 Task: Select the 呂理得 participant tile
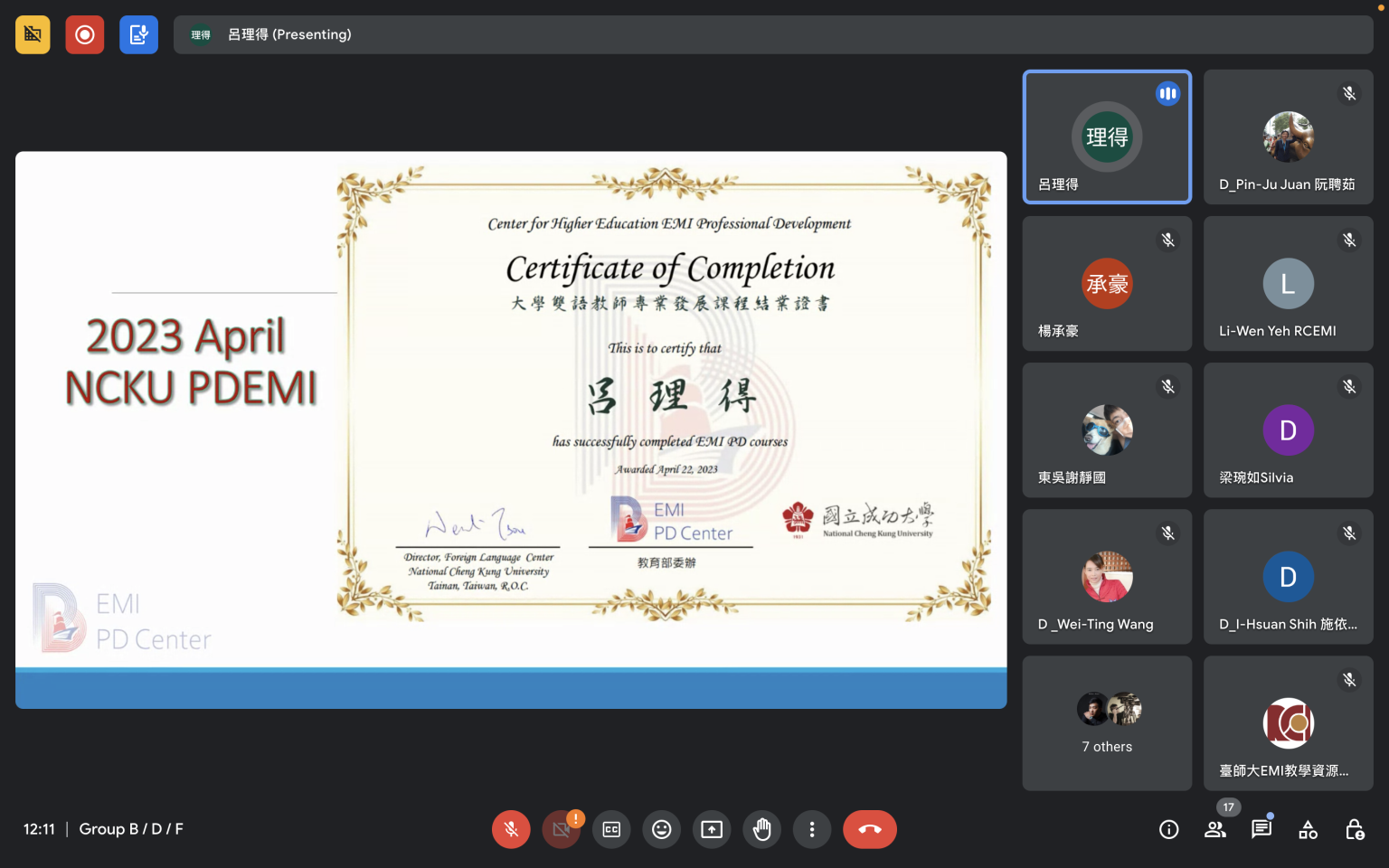click(x=1107, y=137)
